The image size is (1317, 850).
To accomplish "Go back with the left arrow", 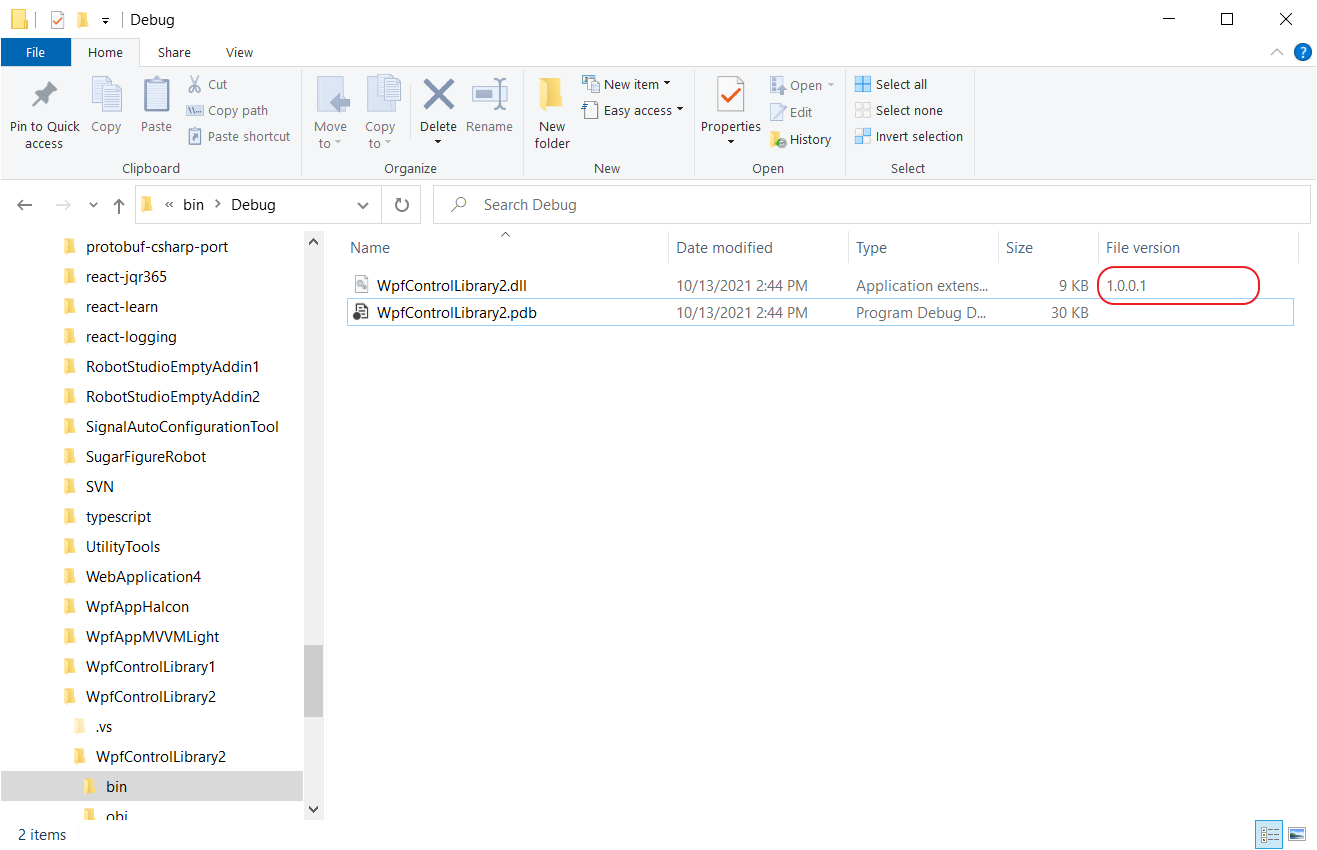I will click(25, 205).
